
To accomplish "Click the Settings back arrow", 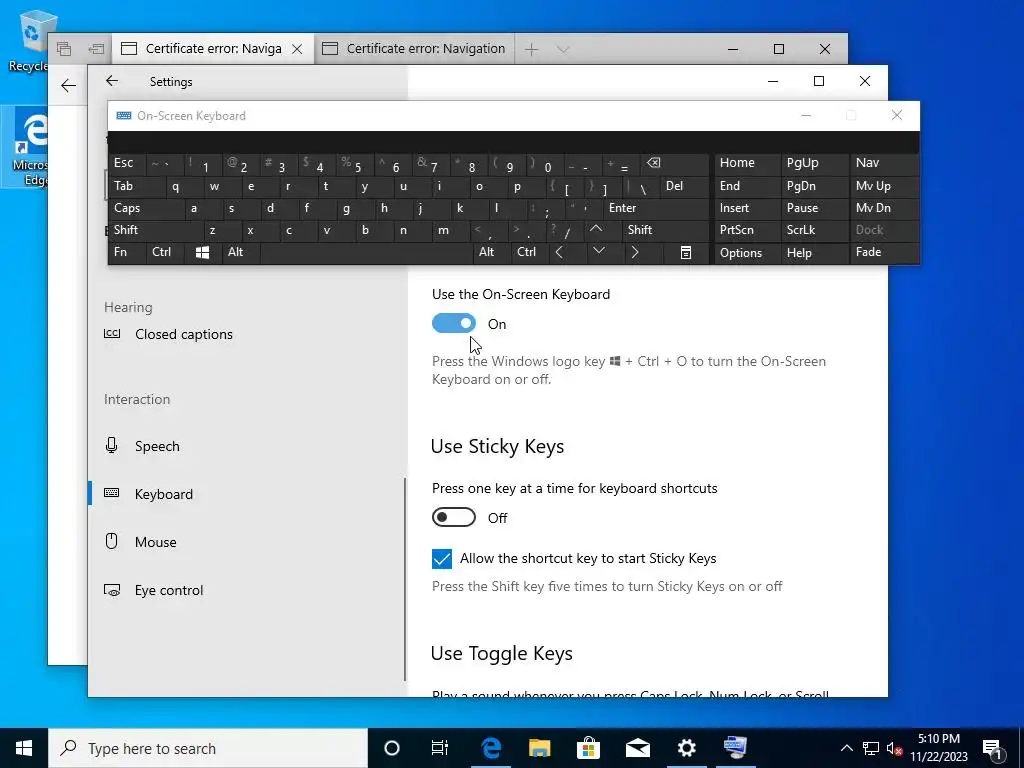I will pos(112,81).
